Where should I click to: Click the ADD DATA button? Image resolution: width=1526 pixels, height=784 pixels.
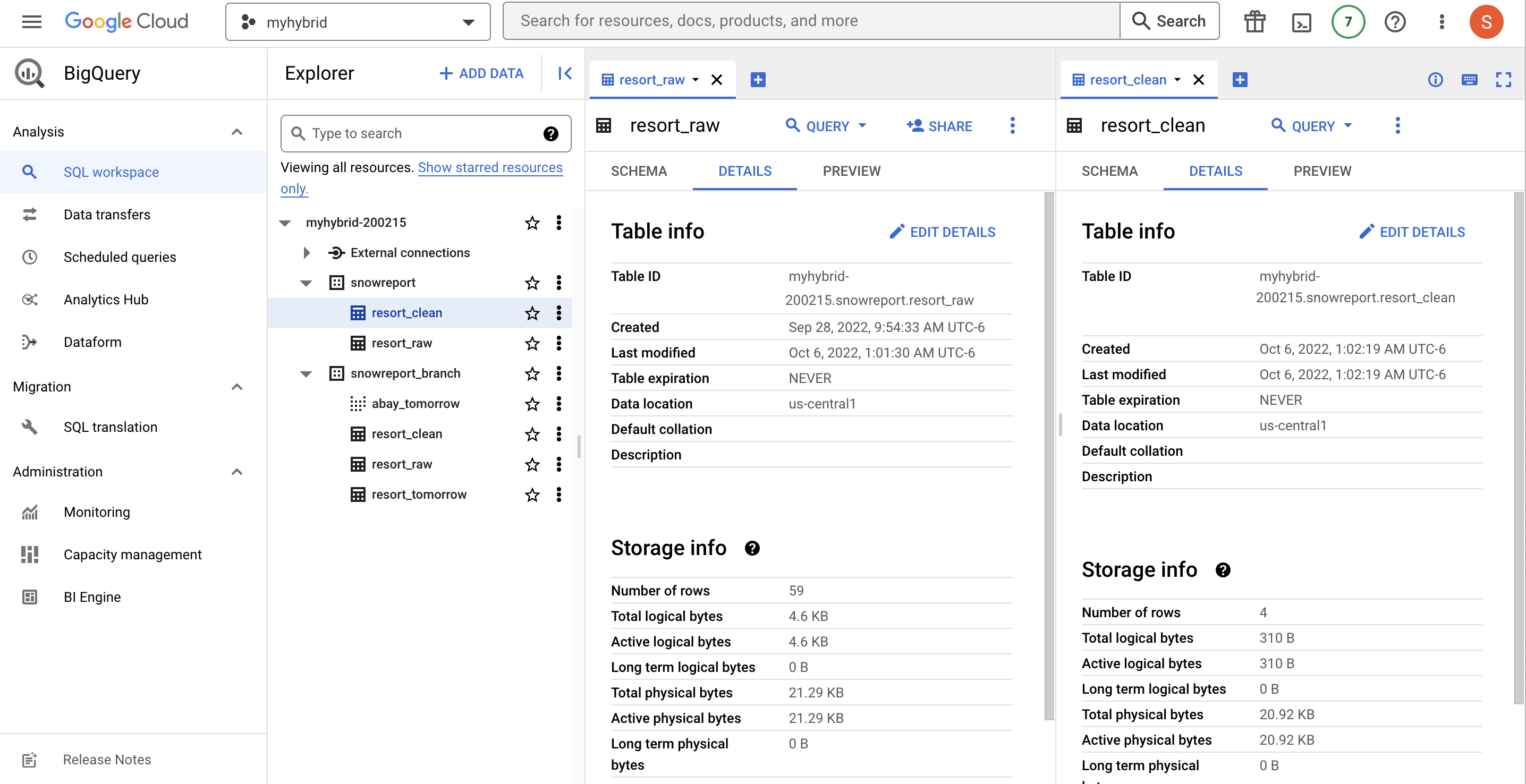(481, 73)
